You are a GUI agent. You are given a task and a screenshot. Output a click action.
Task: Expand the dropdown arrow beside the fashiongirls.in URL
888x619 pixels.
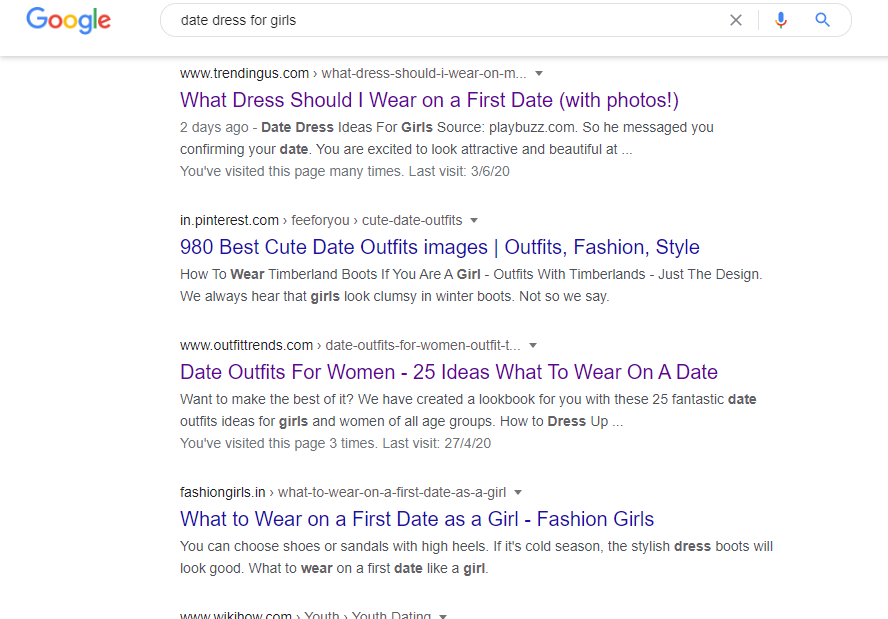click(518, 493)
